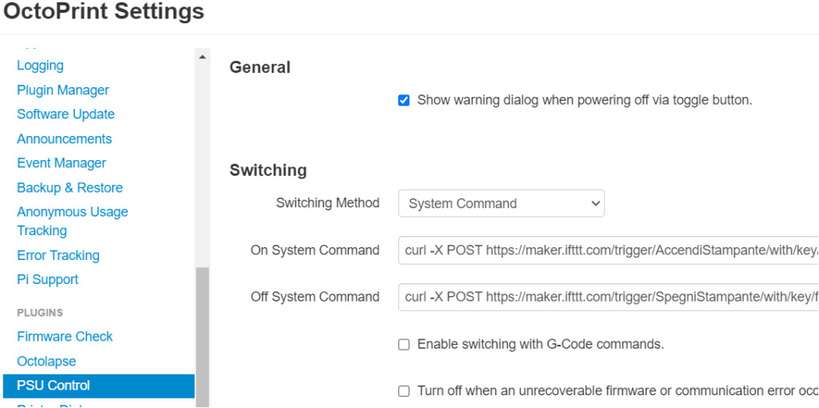Open Plugin Manager settings
This screenshot has width=819, height=408.
(63, 90)
